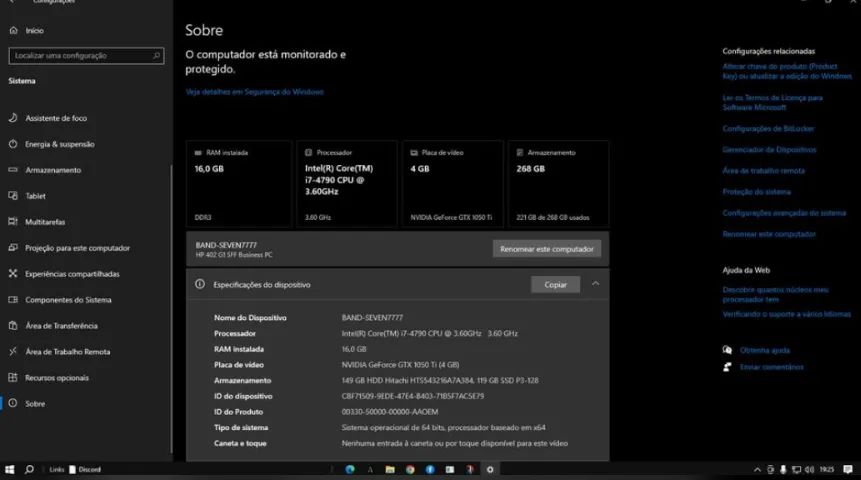861x480 pixels.
Task: Click the magnifier icon in settings search box
Action: (156, 55)
